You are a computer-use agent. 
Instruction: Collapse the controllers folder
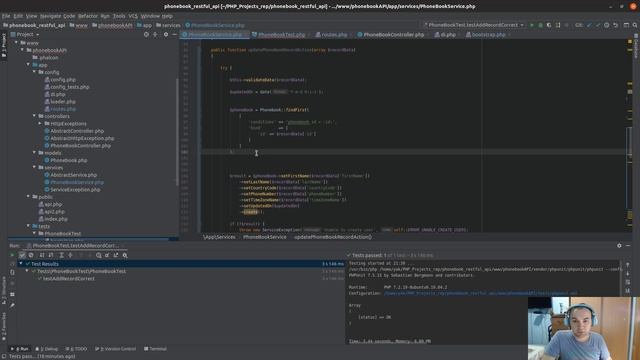(34, 116)
